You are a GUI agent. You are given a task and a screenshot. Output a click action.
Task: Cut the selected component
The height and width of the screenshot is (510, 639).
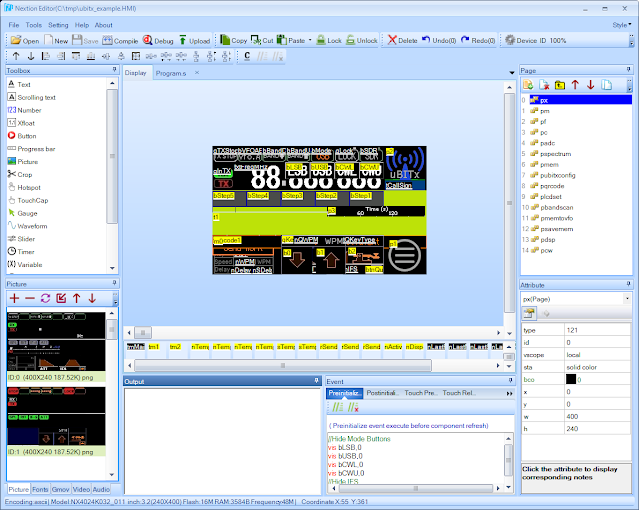(262, 40)
